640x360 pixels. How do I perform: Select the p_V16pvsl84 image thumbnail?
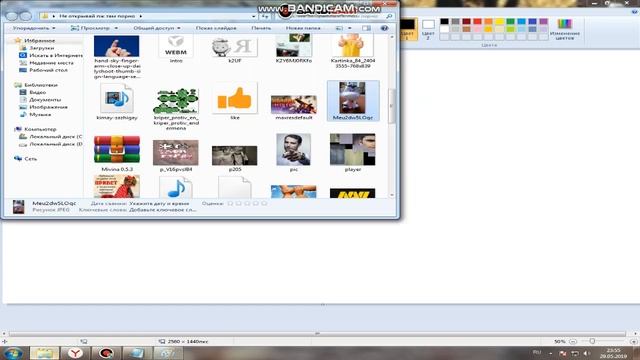coord(176,153)
